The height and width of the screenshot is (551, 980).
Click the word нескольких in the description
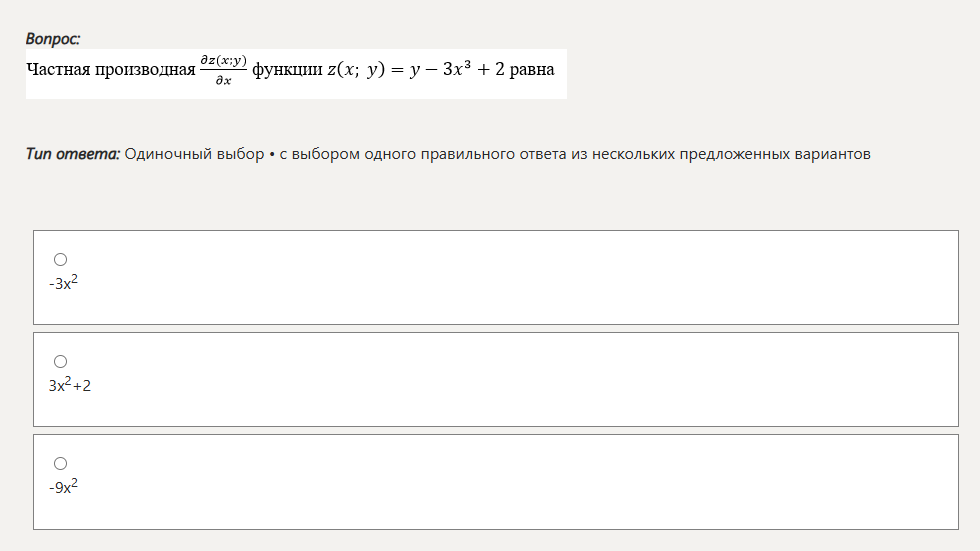(633, 154)
